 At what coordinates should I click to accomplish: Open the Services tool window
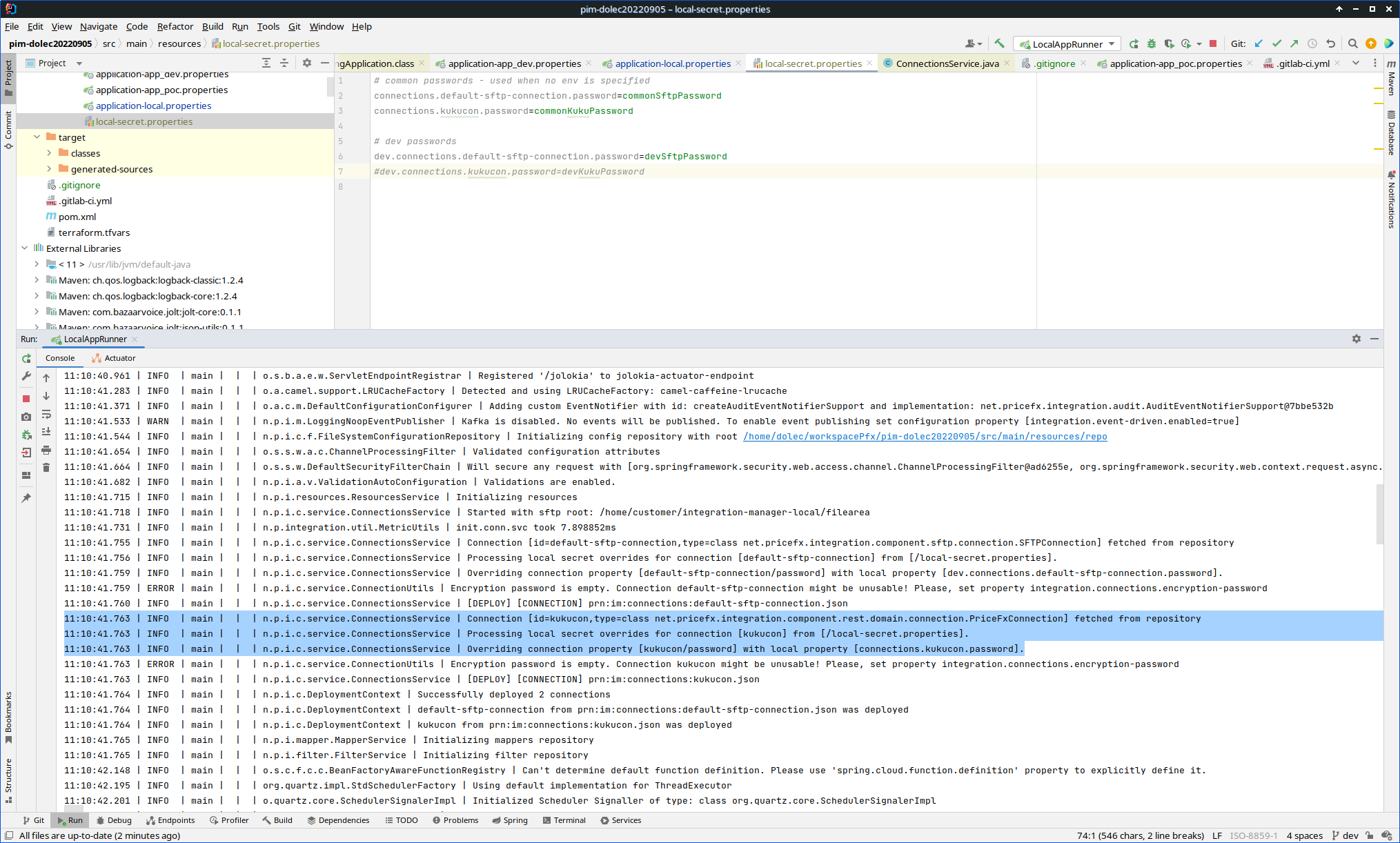pyautogui.click(x=620, y=820)
